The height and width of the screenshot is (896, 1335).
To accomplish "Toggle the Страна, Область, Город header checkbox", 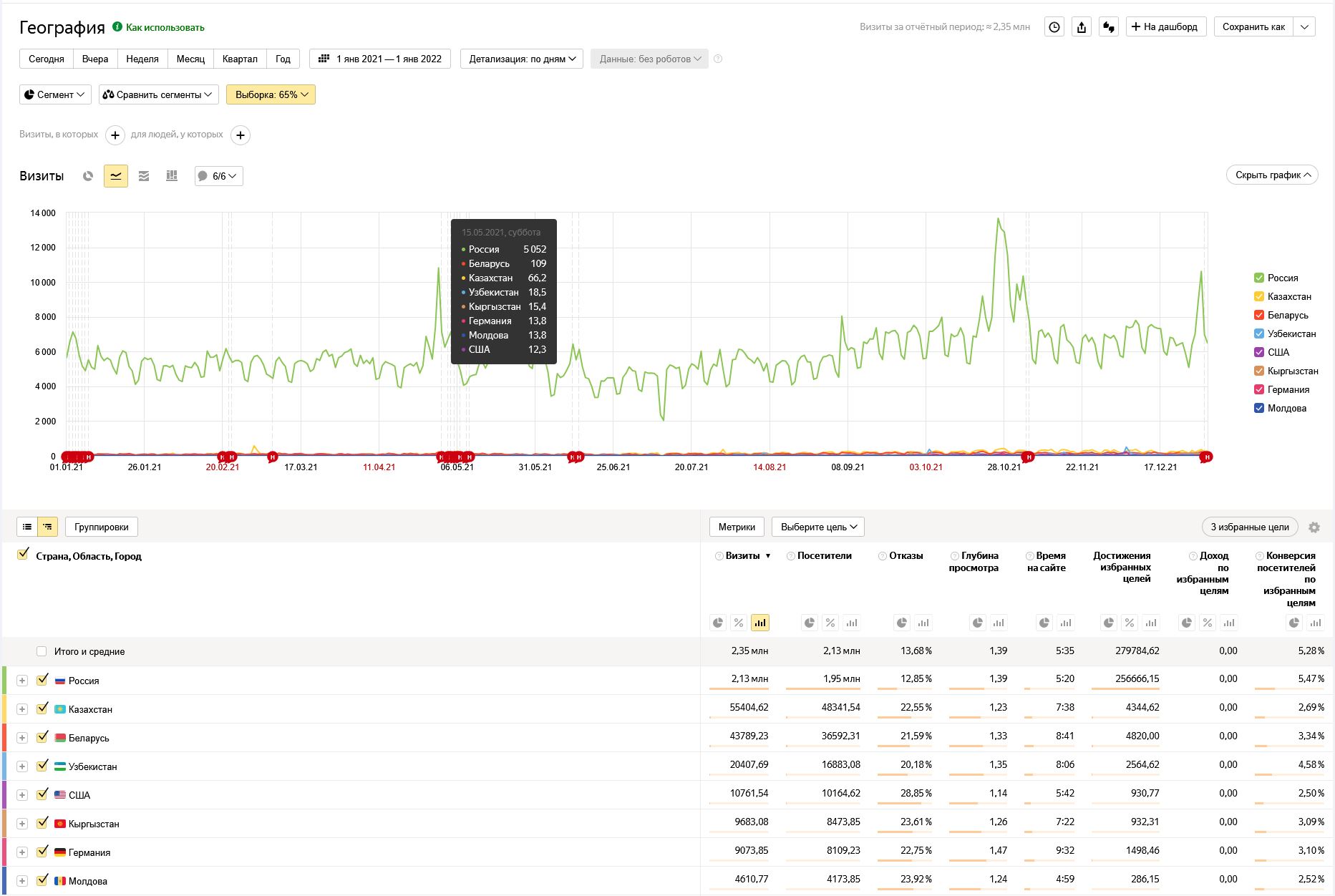I will click(23, 555).
